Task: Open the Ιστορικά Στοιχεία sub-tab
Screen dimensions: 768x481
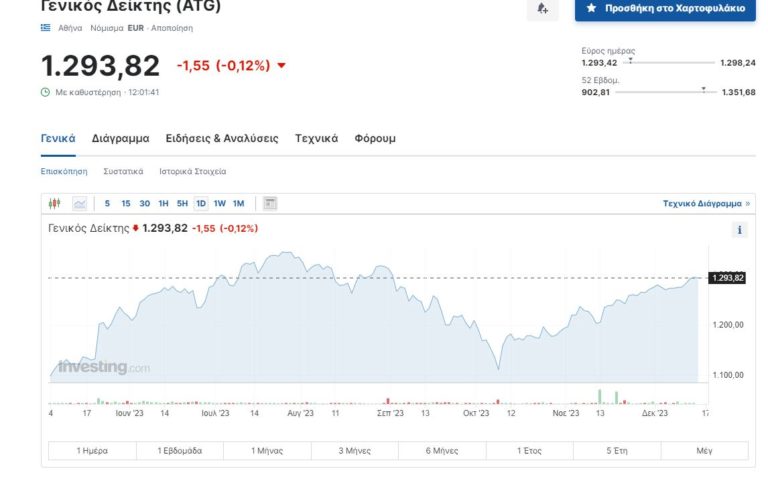Action: coord(192,171)
